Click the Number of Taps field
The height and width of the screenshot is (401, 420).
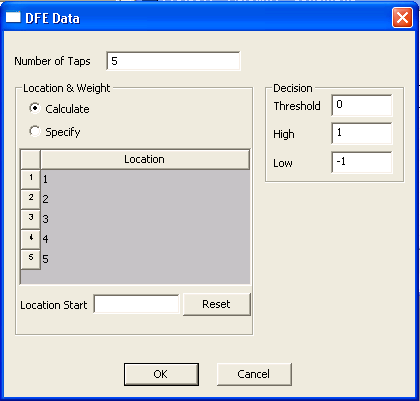(x=173, y=61)
